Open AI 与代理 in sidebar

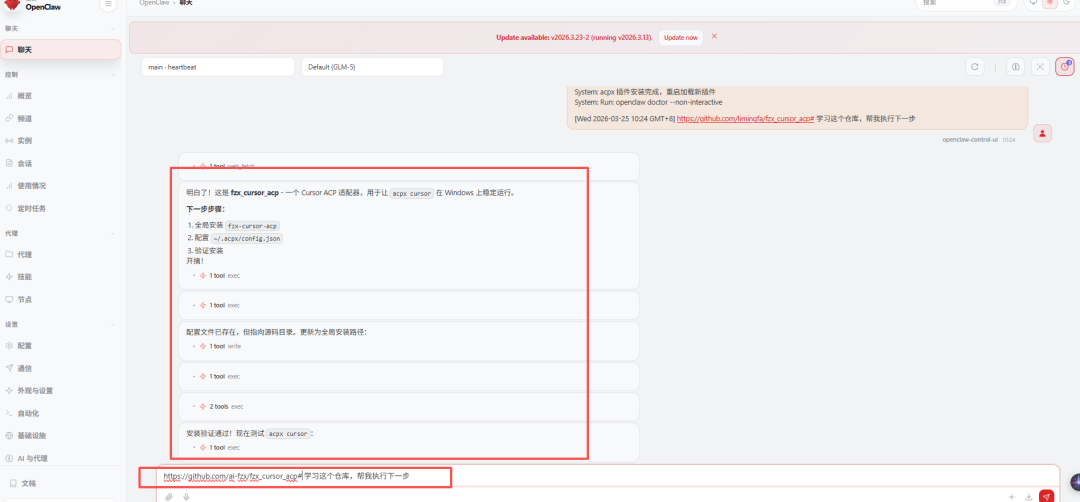pyautogui.click(x=61, y=458)
